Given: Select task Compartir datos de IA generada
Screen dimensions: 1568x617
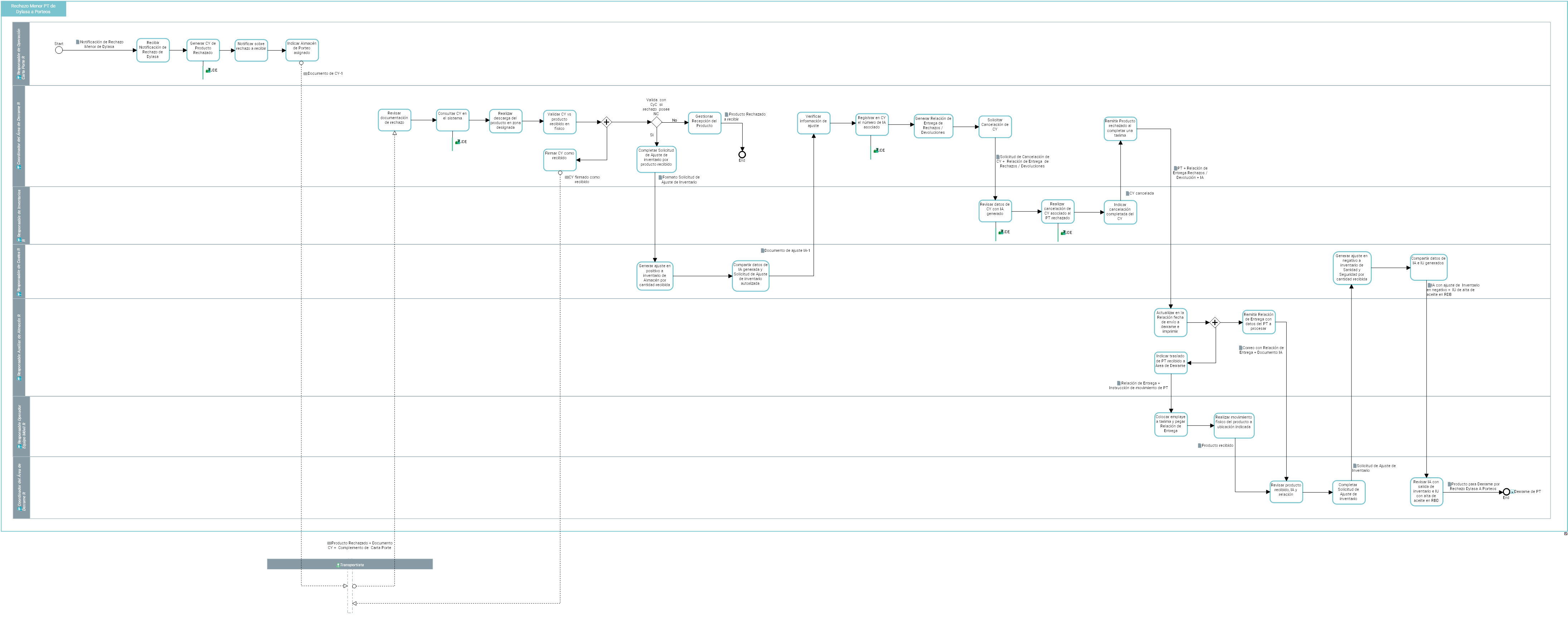Looking at the screenshot, I should click(751, 276).
